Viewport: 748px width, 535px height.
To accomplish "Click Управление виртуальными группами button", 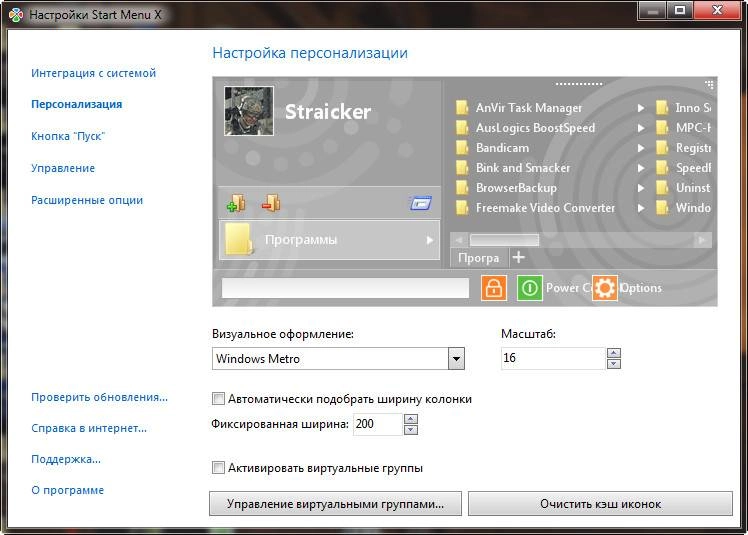I will 335,504.
